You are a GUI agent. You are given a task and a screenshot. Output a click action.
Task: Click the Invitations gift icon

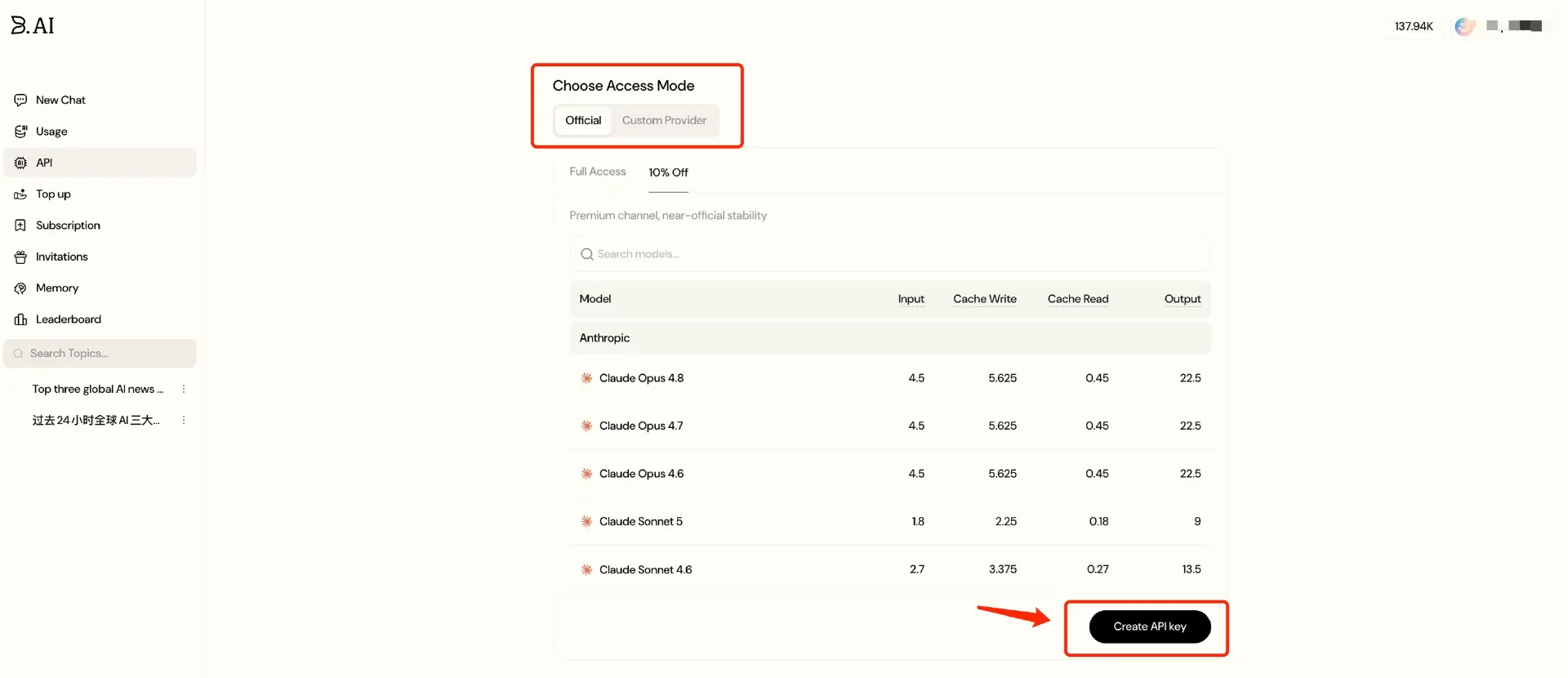pos(20,256)
